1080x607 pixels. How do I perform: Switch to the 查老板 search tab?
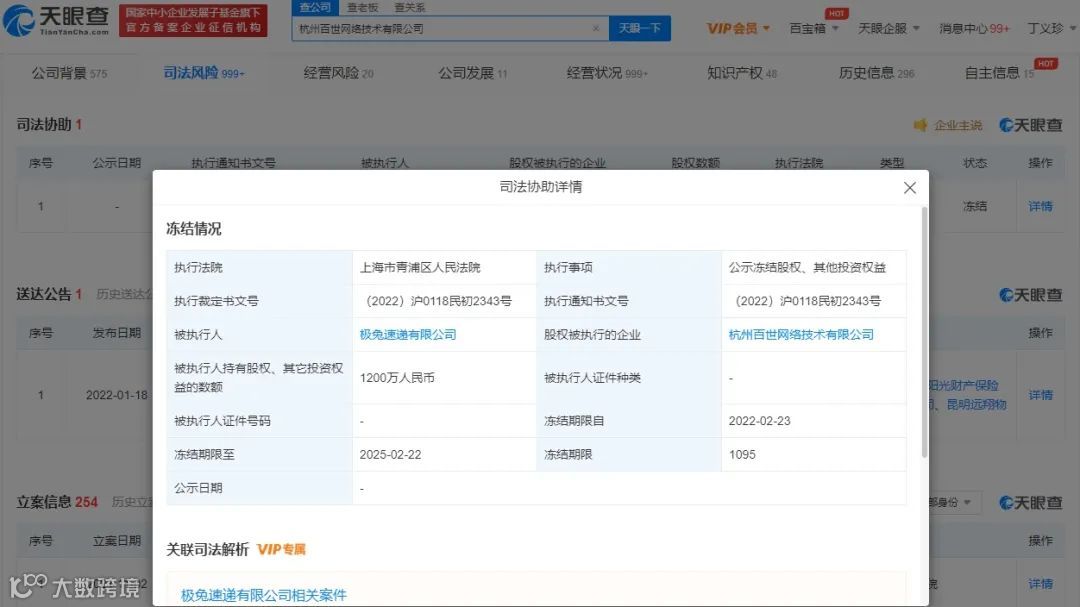[x=362, y=8]
